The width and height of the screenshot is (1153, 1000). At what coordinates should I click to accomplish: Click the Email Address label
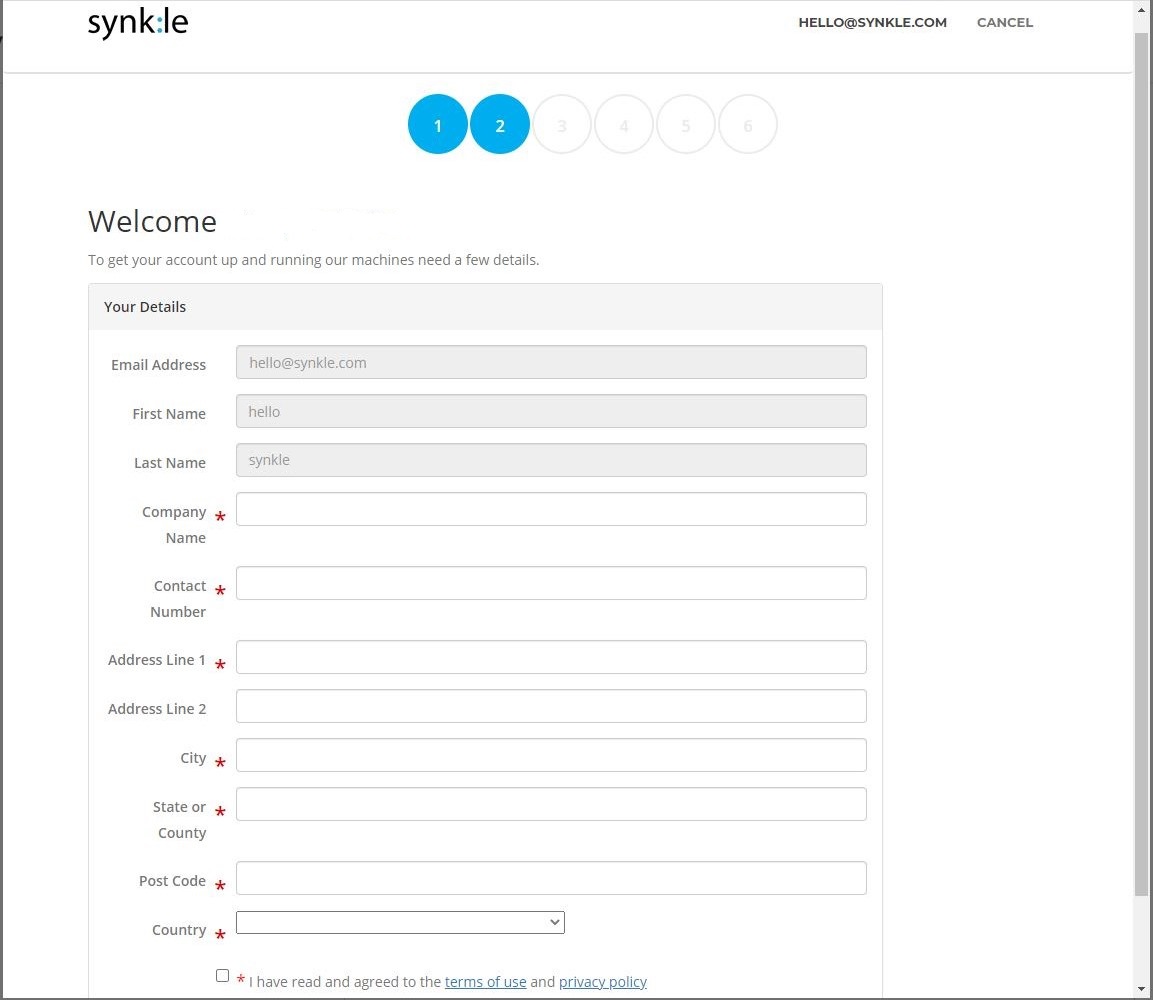(x=158, y=365)
